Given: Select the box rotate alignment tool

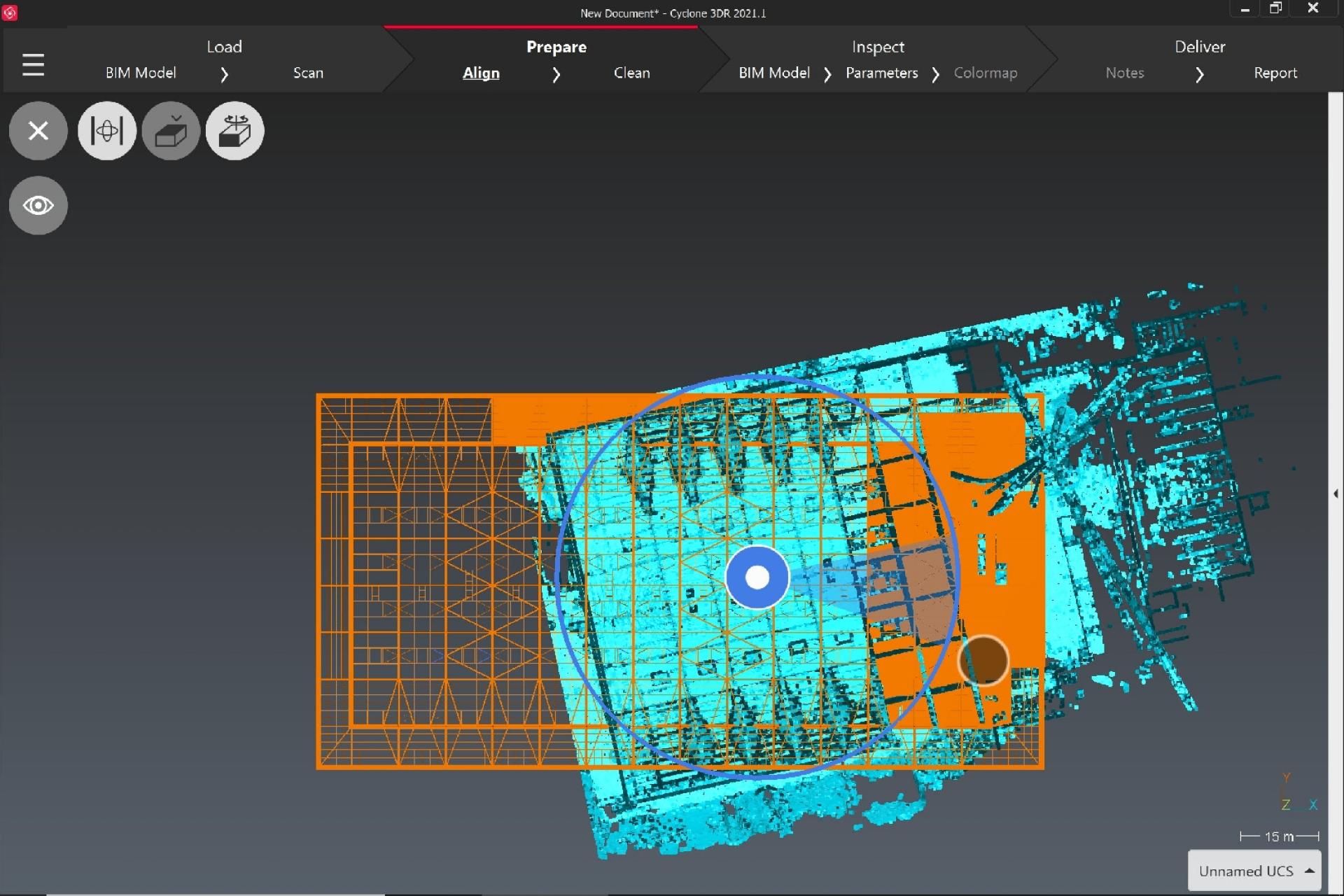Looking at the screenshot, I should [x=235, y=131].
